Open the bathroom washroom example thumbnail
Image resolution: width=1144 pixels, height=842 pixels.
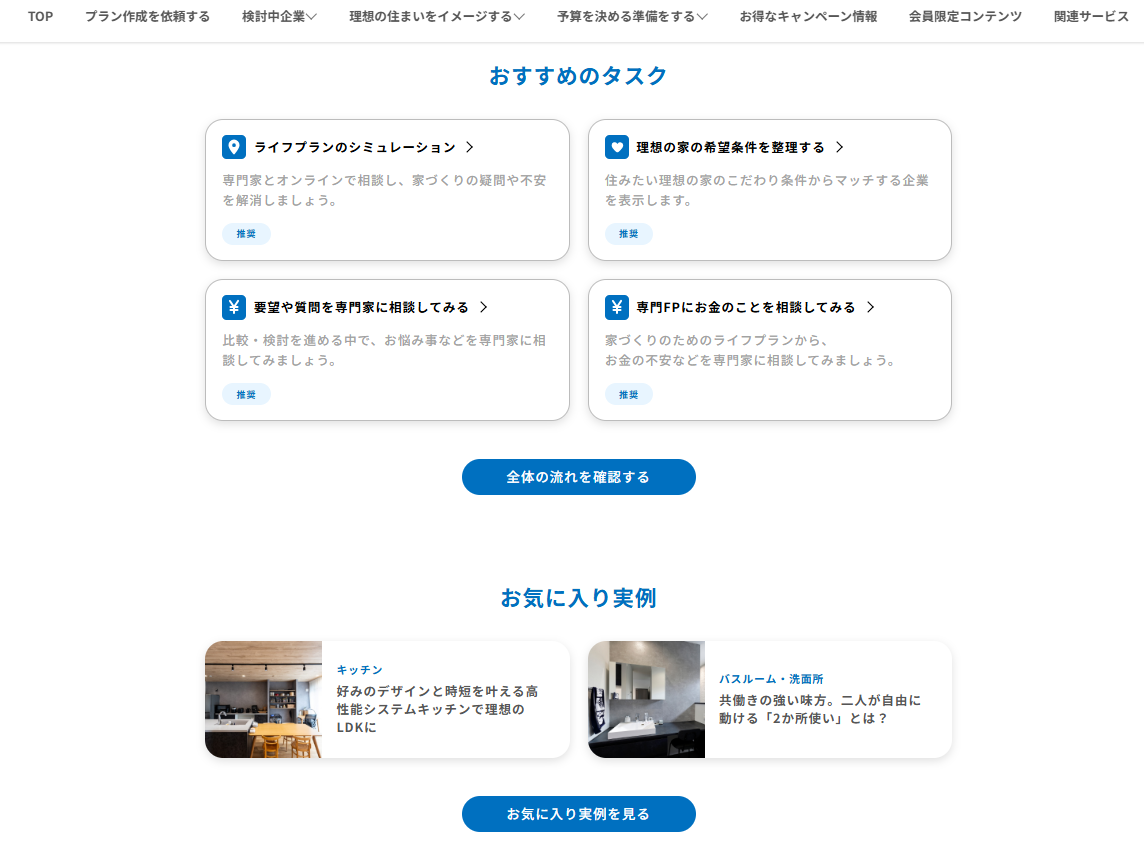click(x=646, y=700)
